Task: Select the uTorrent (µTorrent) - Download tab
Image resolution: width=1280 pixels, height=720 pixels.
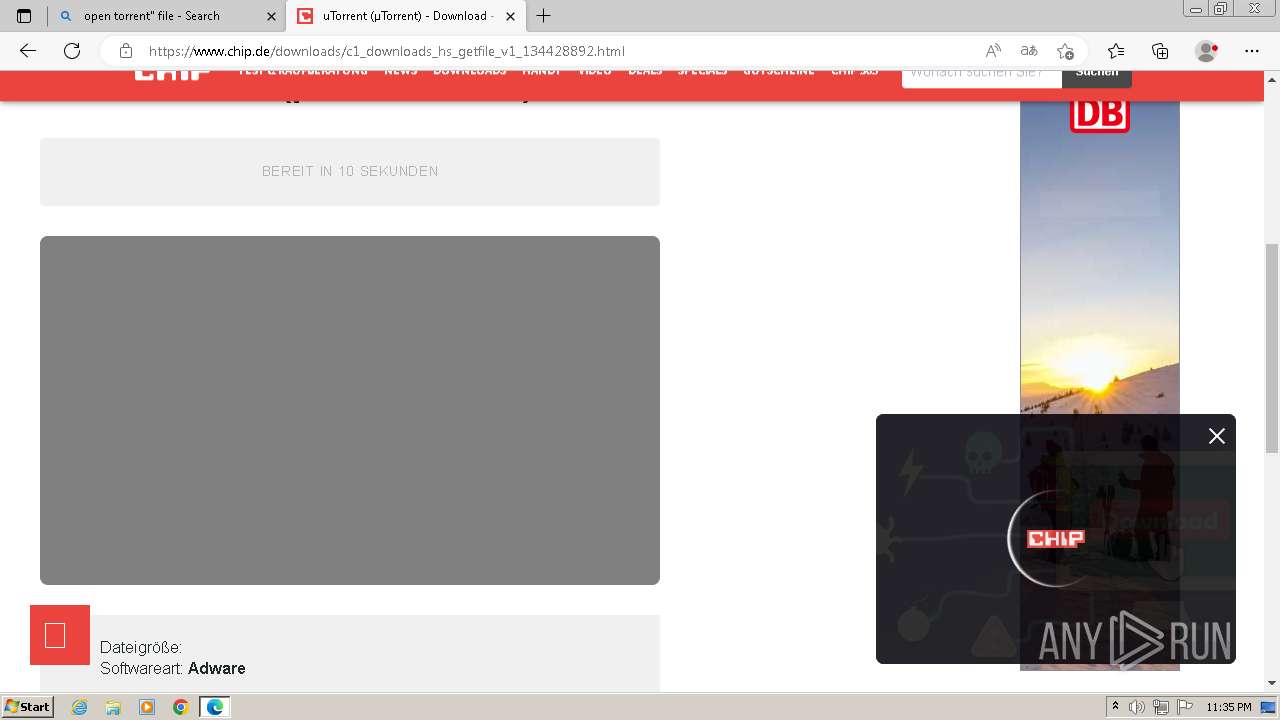Action: point(404,16)
